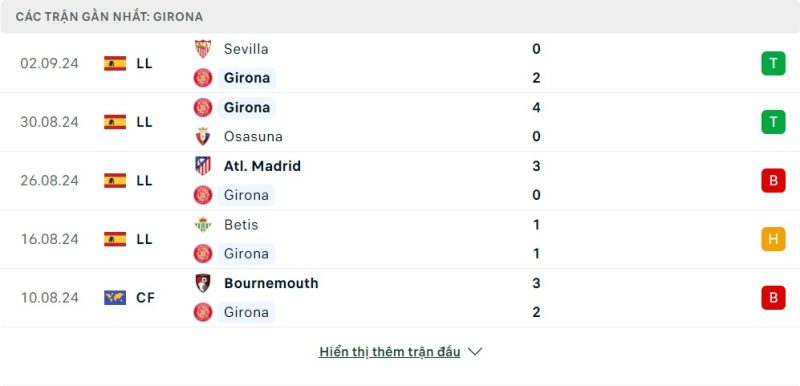The image size is (800, 386).
Task: Click the LL league label on 16.08.24 row
Action: [x=144, y=239]
